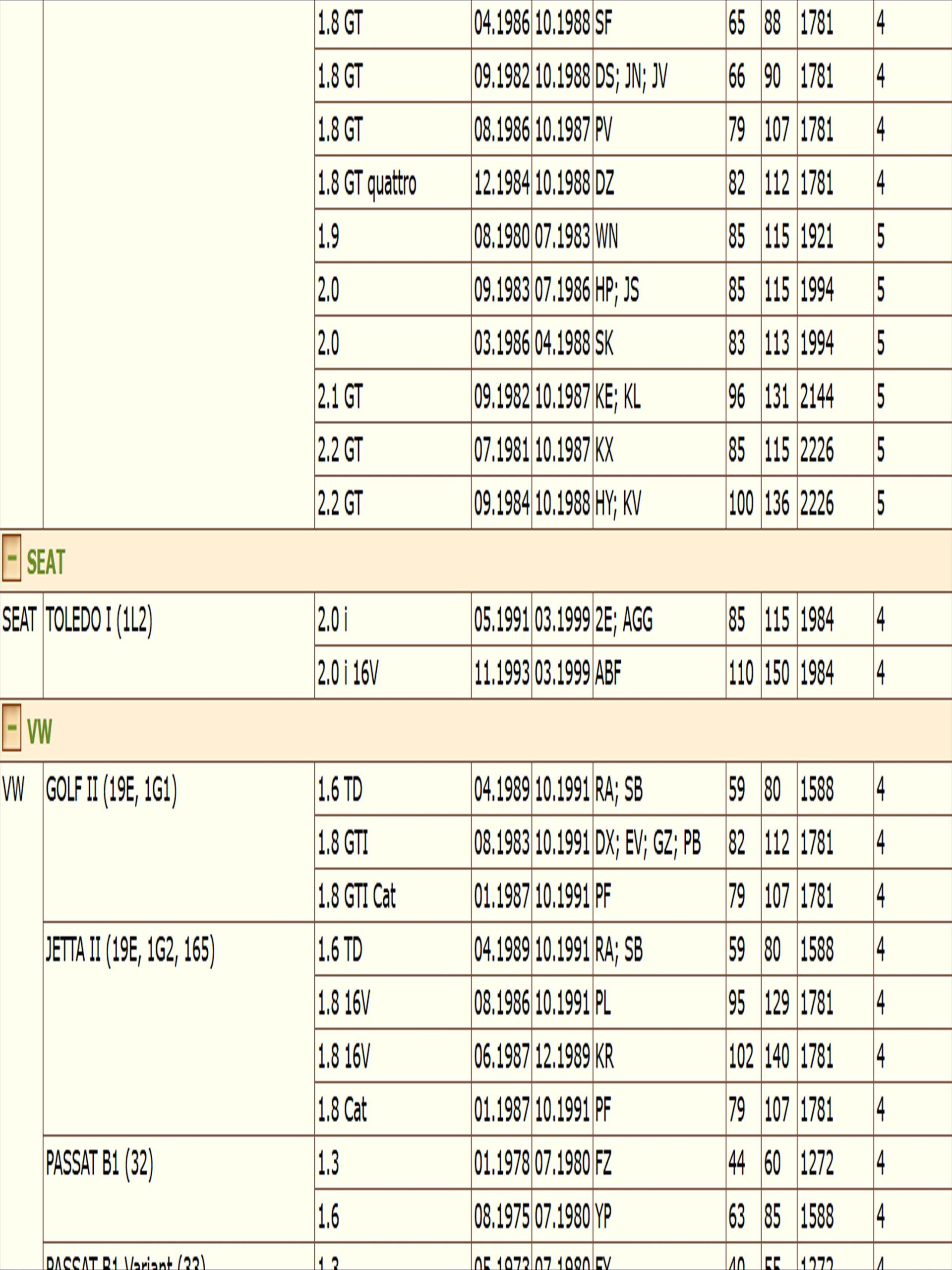This screenshot has width=952, height=1270.
Task: Click horsepower value 129
Action: pos(778,1002)
